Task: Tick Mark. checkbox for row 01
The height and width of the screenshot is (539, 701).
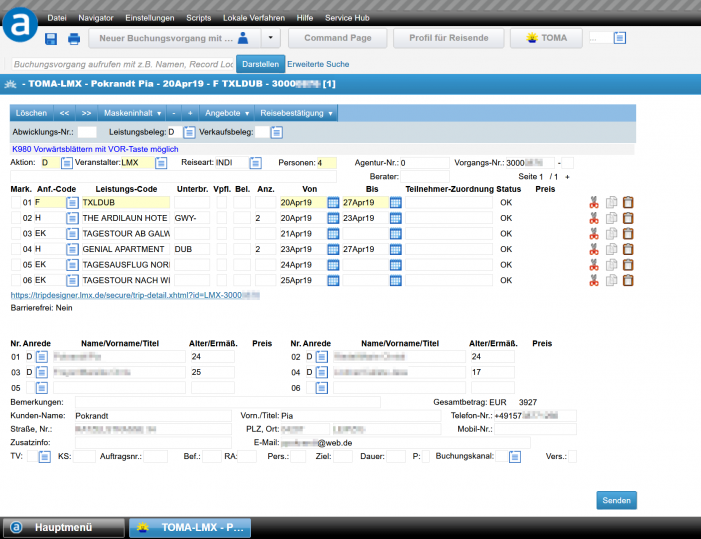Action: 16,202
